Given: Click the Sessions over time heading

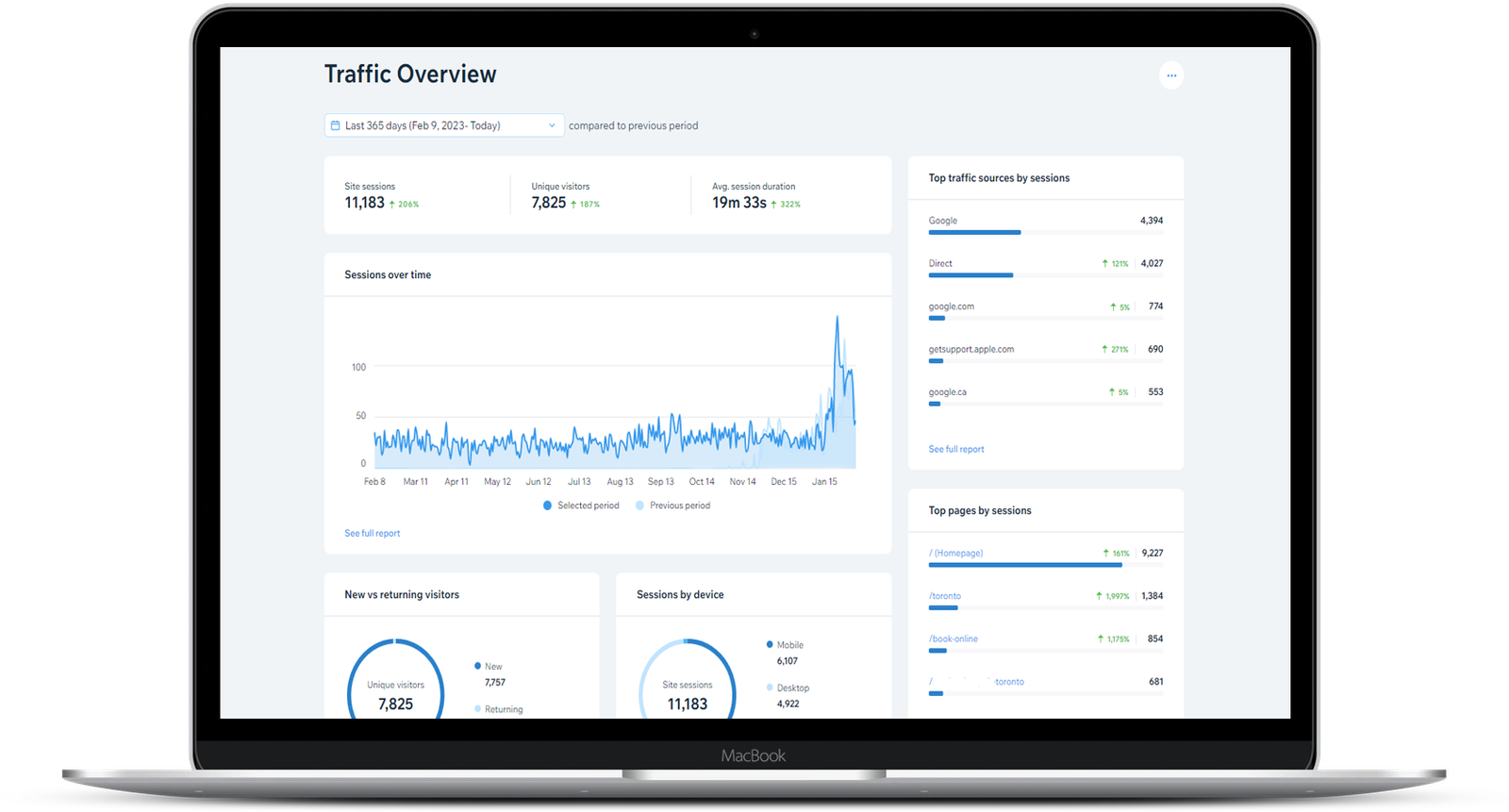Looking at the screenshot, I should click(388, 275).
